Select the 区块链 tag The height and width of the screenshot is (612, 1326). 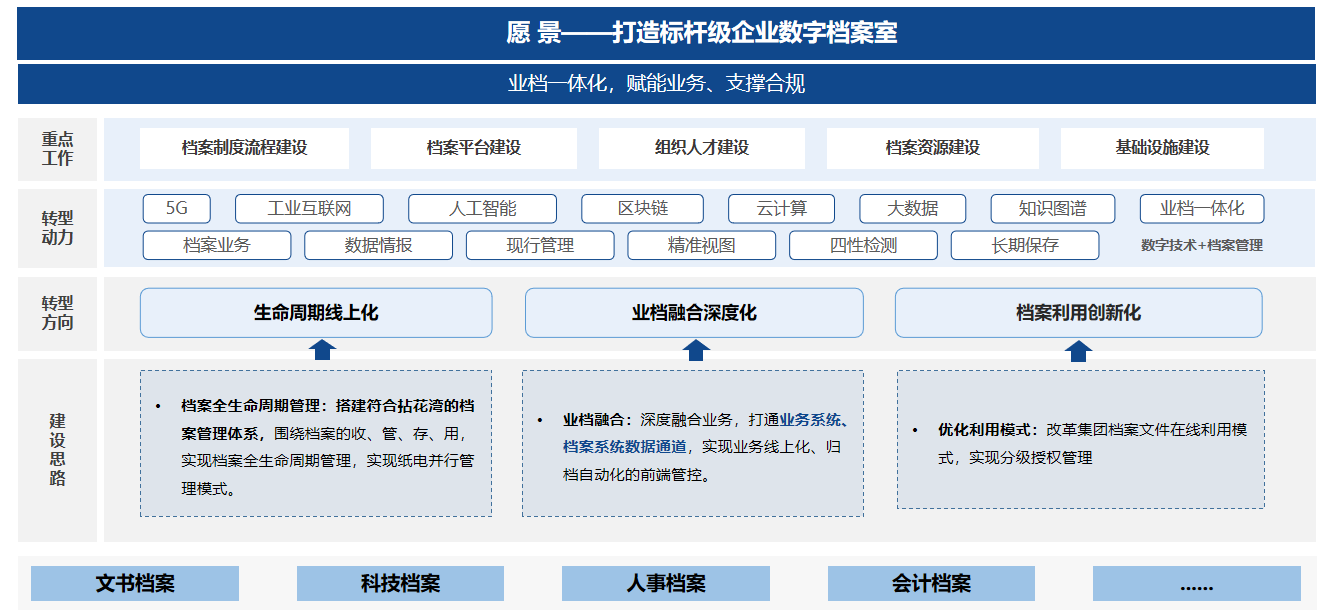[x=643, y=209]
